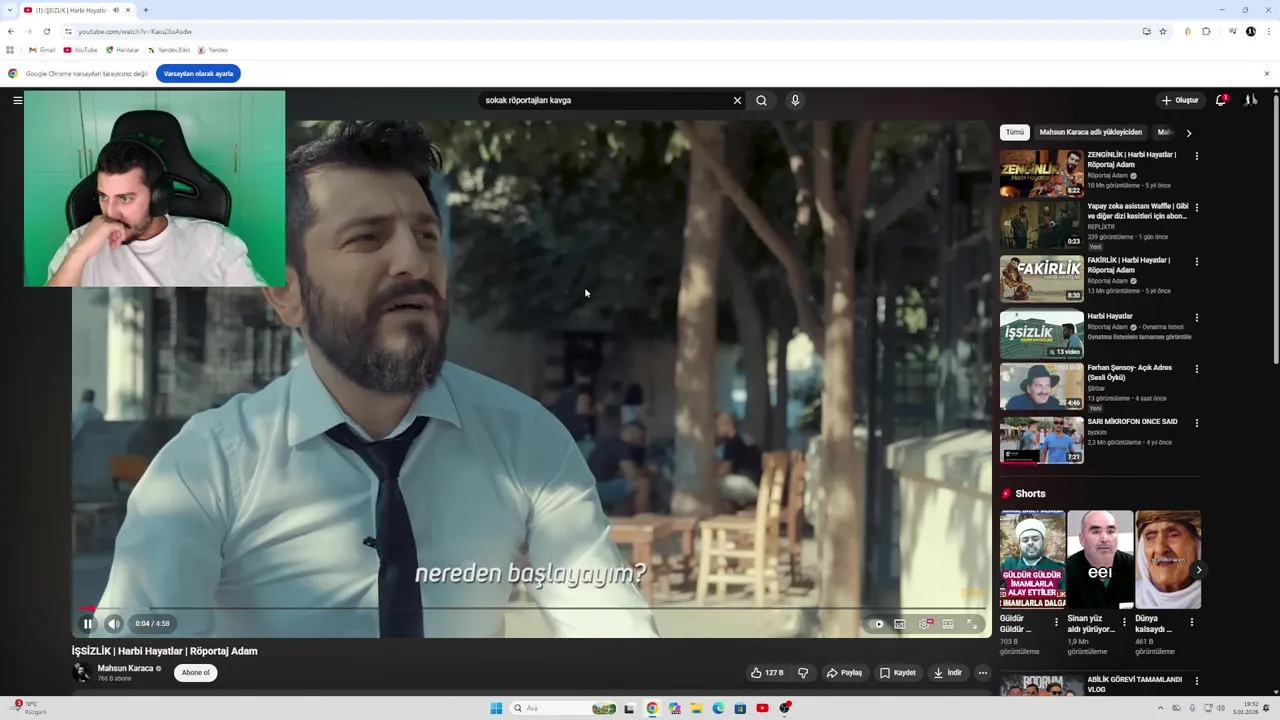Screen dimensions: 1280x720
Task: Open the Windows Start menu
Action: click(496, 708)
